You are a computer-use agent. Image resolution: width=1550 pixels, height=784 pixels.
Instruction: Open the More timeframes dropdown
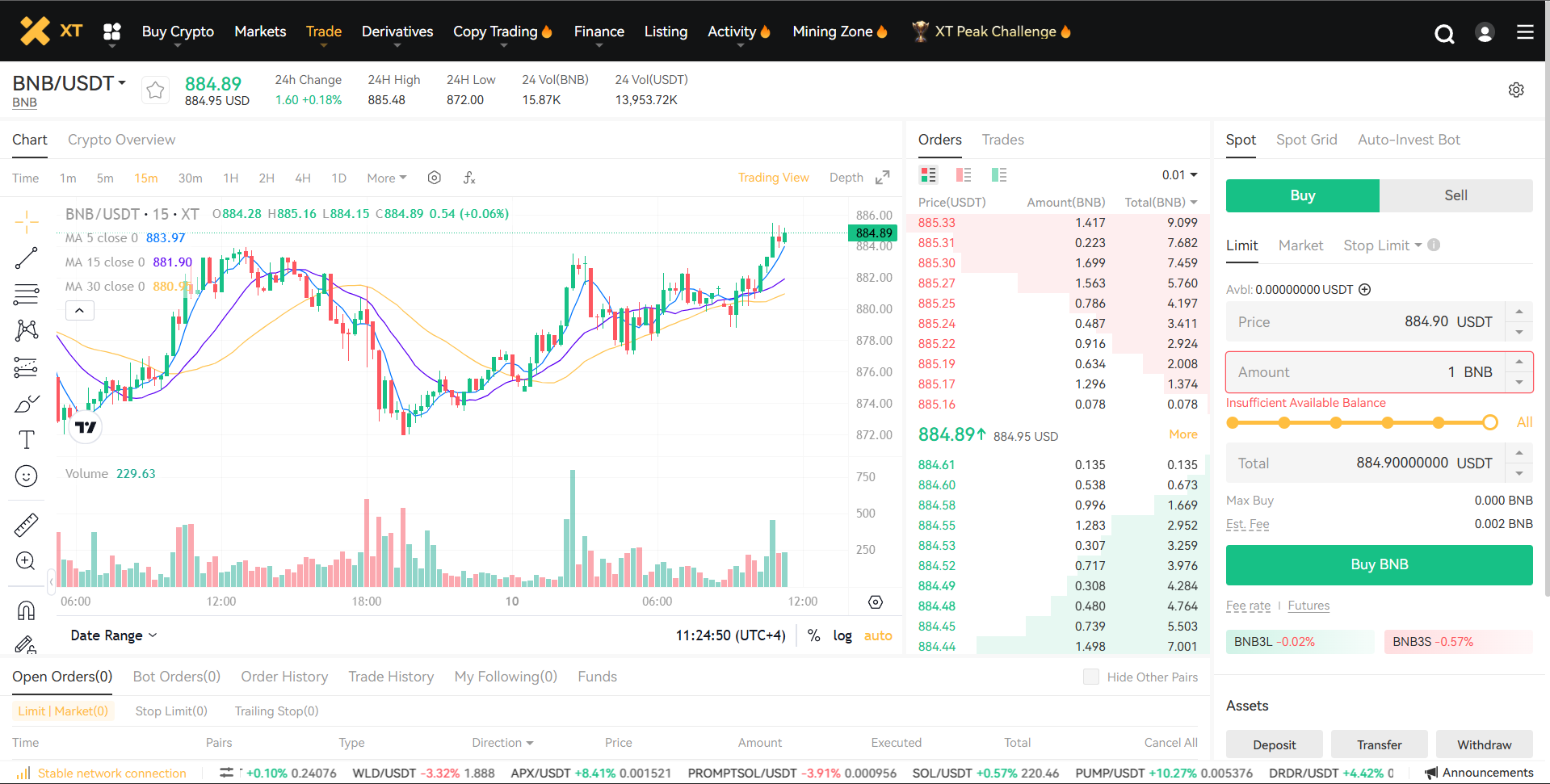[x=386, y=178]
